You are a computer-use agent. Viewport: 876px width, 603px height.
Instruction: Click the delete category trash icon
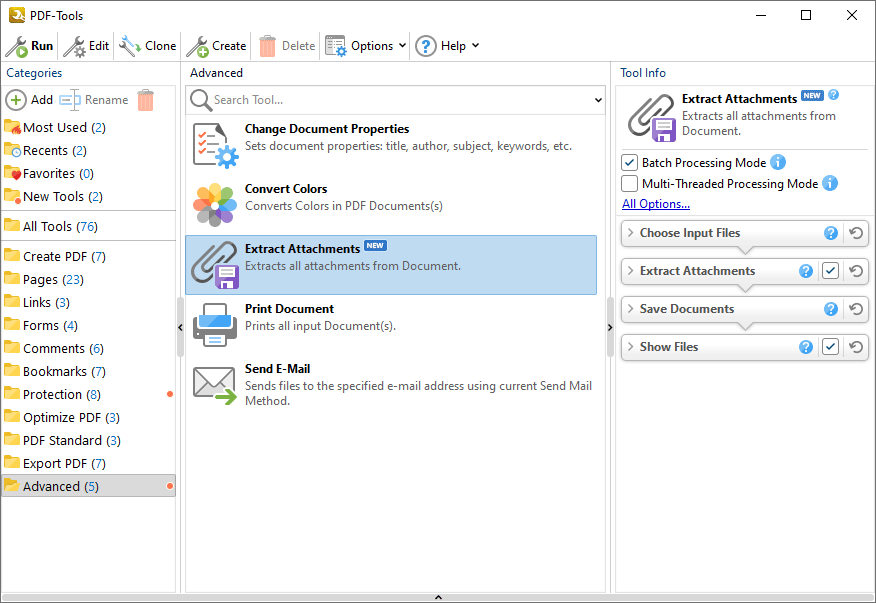[143, 100]
